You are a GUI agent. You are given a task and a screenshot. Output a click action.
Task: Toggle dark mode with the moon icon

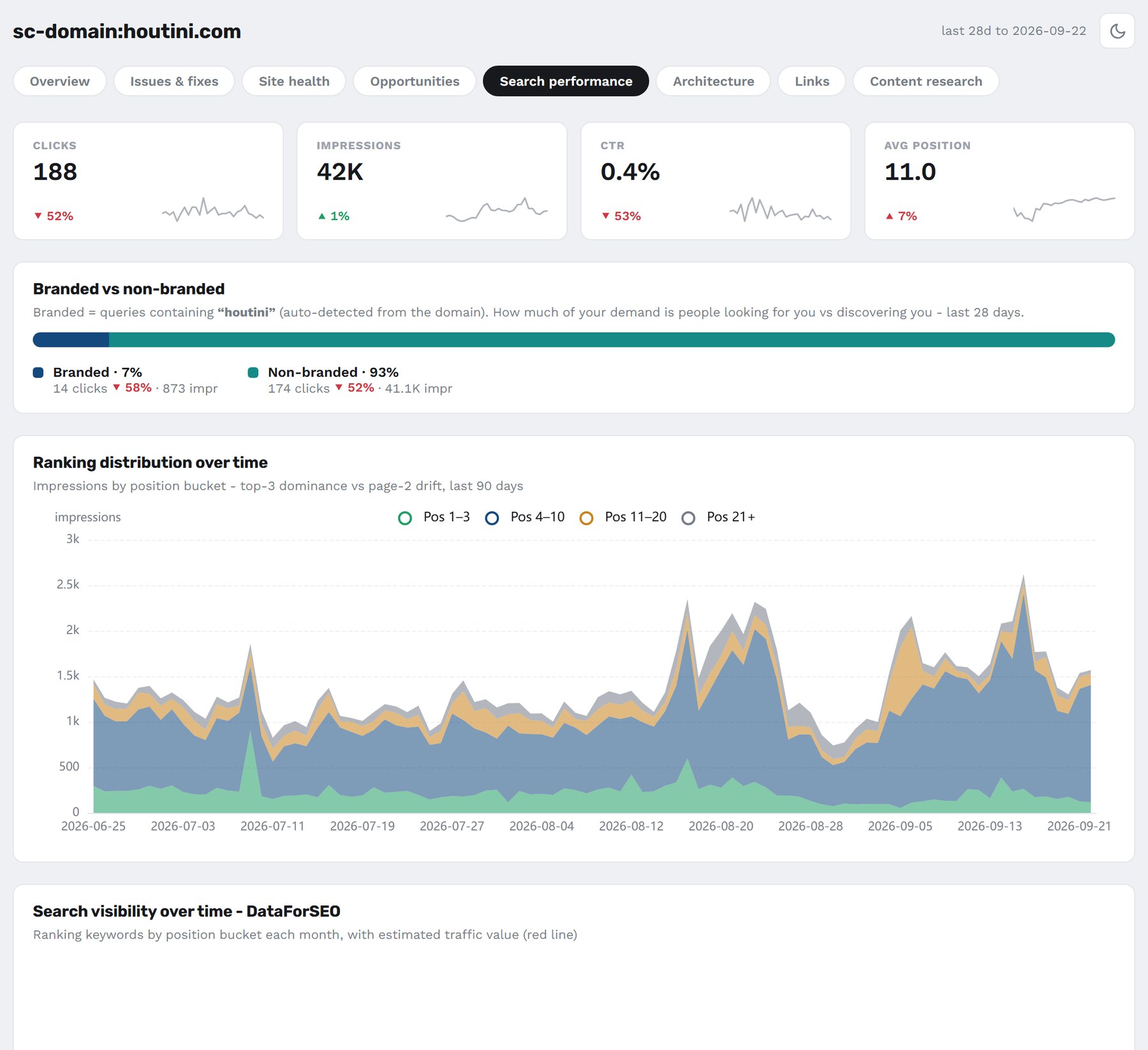[x=1117, y=31]
